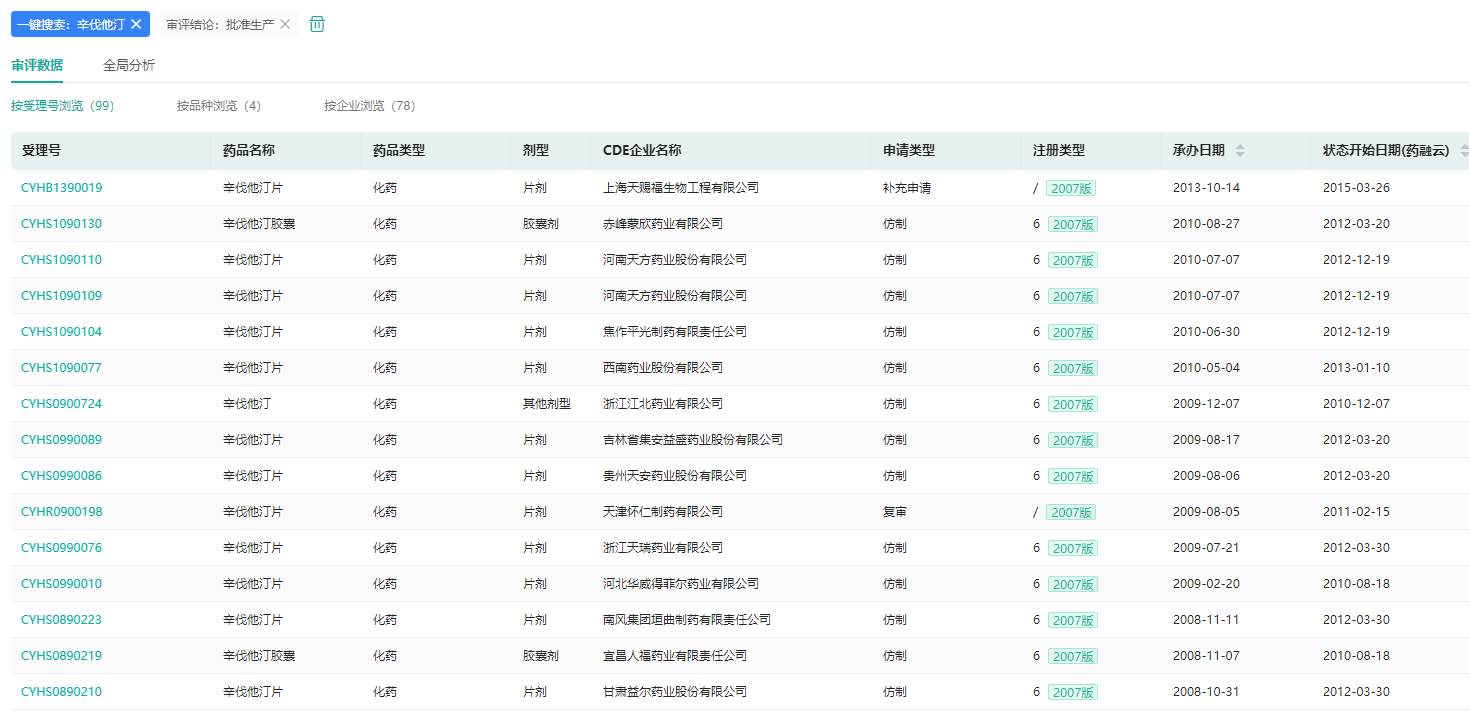Click the 一键搜索 辛伐他汀 search tag
Viewport: 1469px width, 716px height.
70,24
